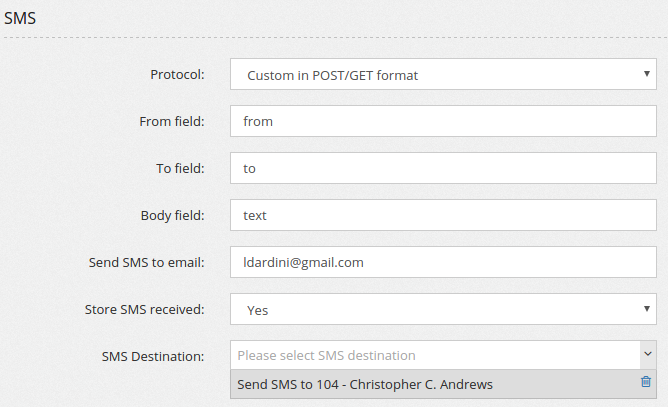Click the SMS section heading

click(21, 16)
